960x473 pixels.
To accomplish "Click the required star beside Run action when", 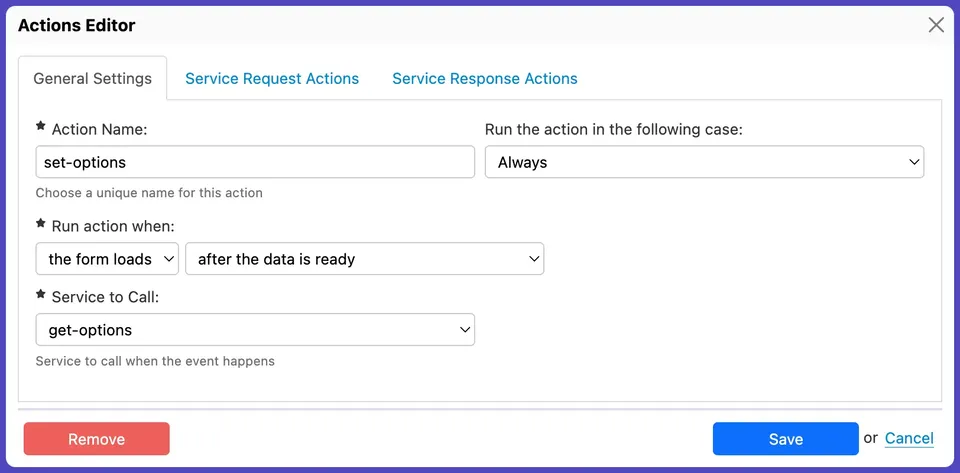I will click(41, 224).
